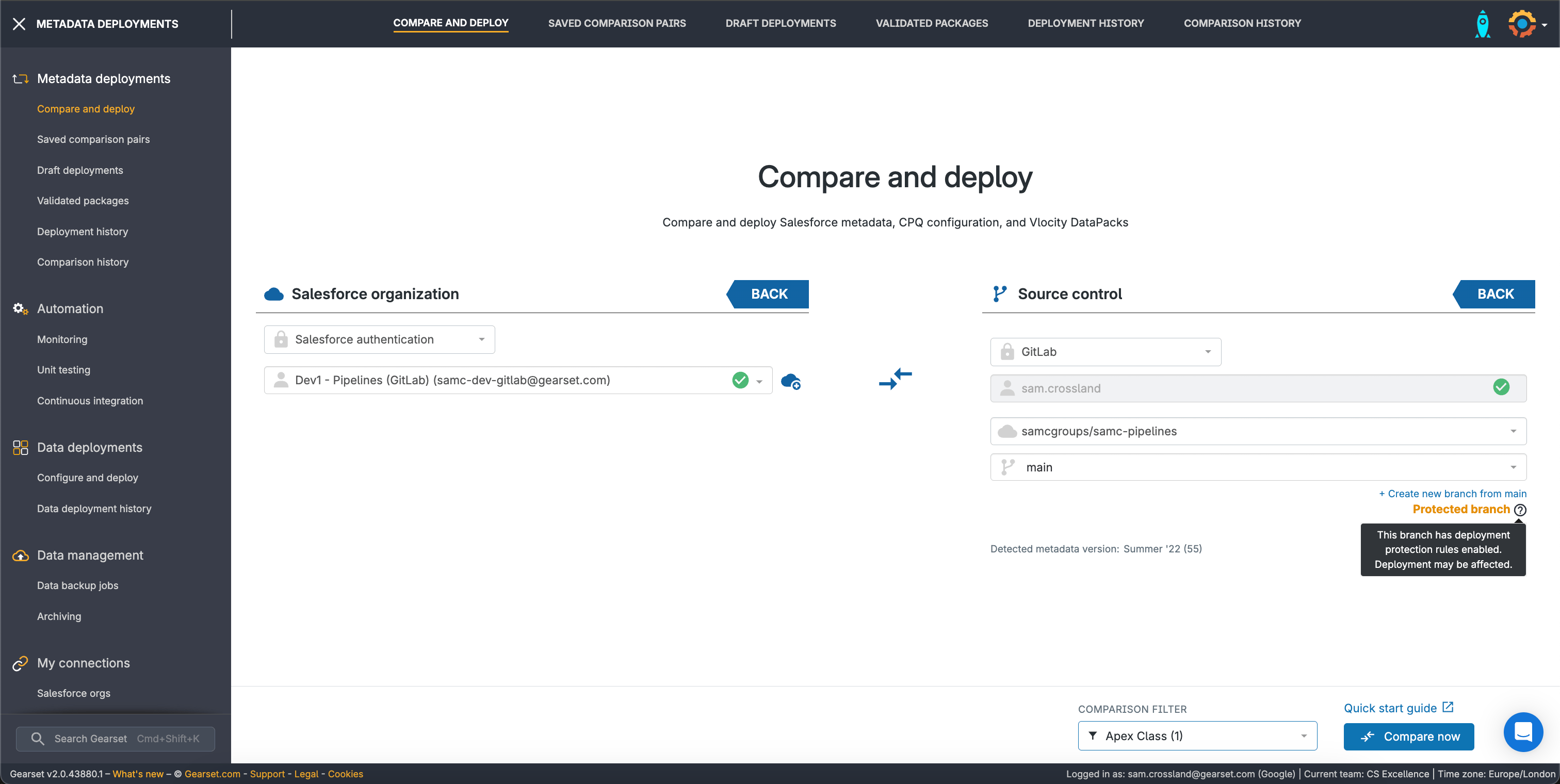1560x784 pixels.
Task: Switch to the Deployment History tab
Action: 1085,23
